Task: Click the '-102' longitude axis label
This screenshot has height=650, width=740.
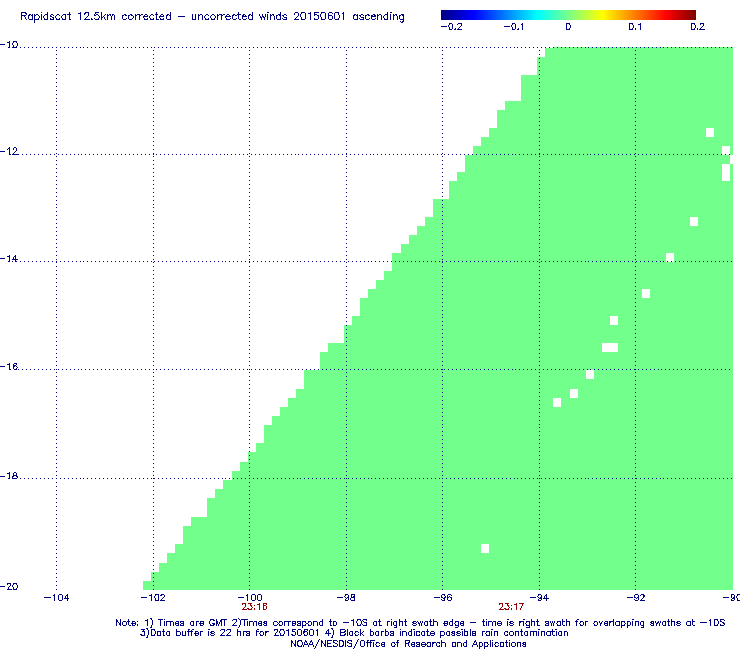Action: pos(153,598)
